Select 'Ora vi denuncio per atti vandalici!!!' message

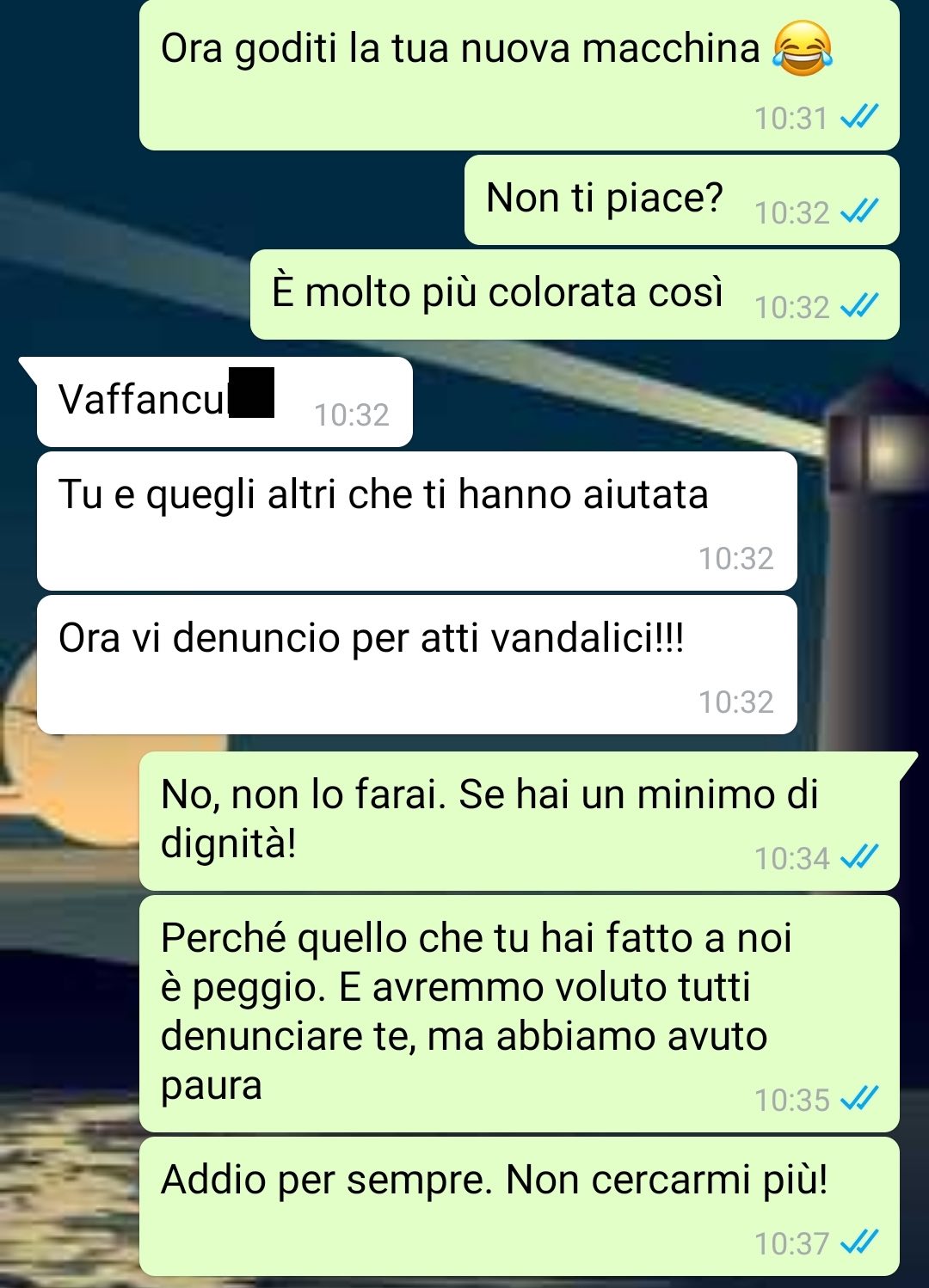point(417,665)
